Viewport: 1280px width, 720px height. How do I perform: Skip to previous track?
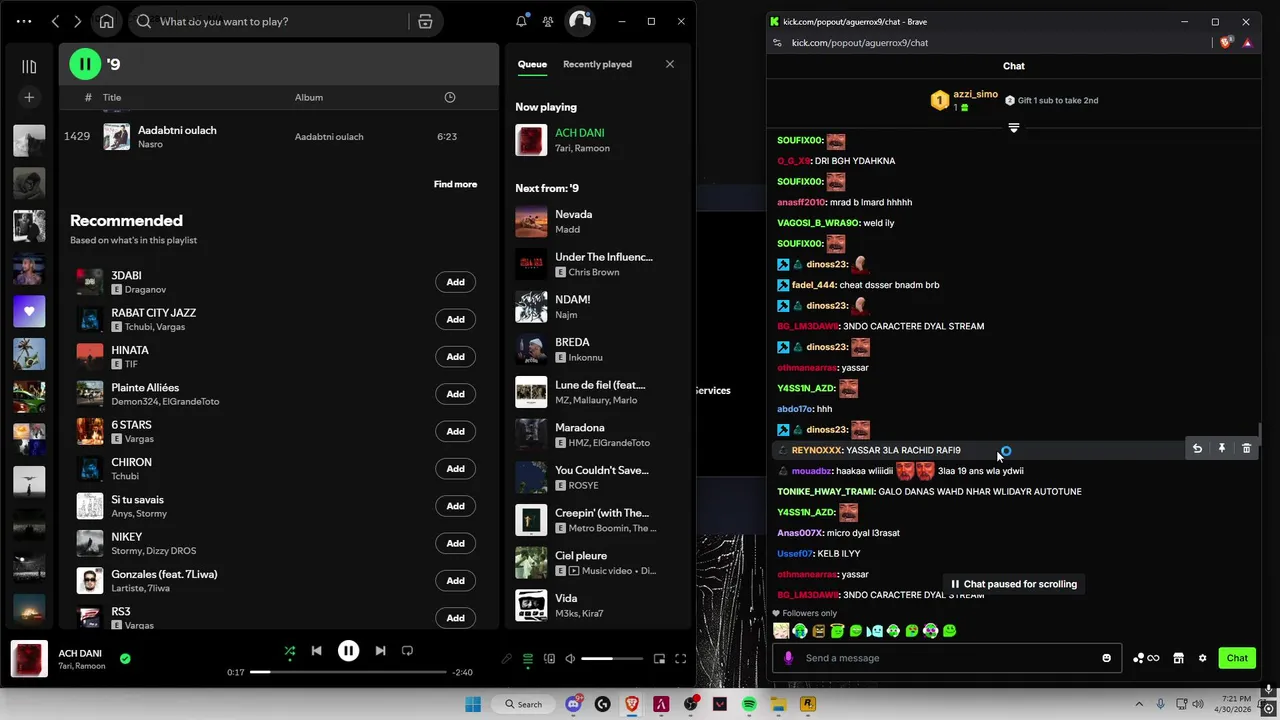[x=316, y=651]
